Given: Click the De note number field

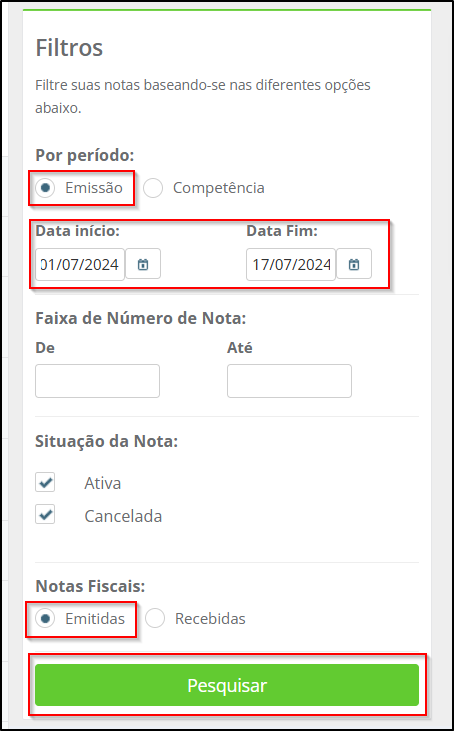Looking at the screenshot, I should [x=97, y=381].
